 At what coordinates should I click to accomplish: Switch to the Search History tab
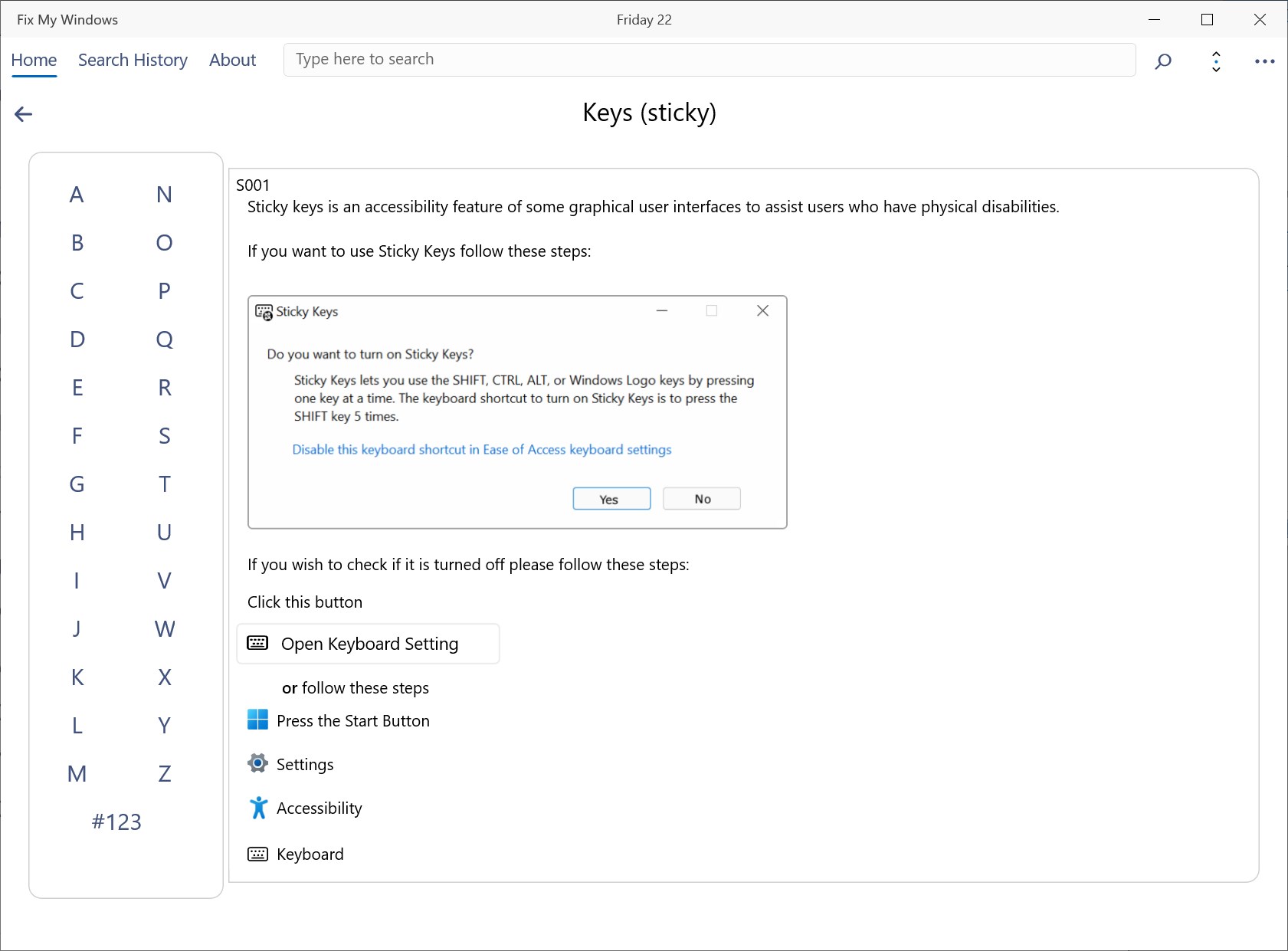click(x=133, y=60)
